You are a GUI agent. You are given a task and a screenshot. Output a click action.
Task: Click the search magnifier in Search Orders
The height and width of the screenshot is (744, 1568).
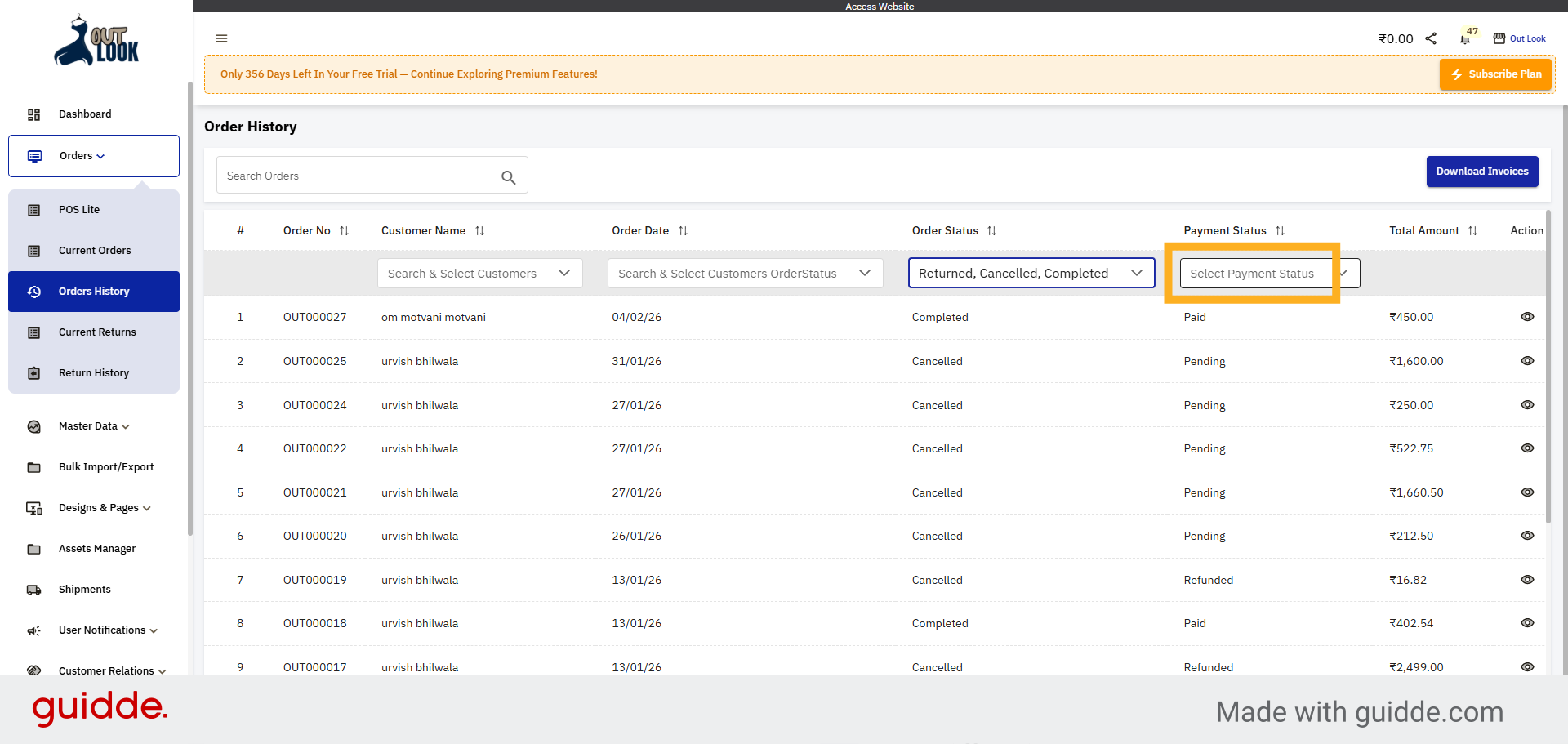click(x=509, y=176)
